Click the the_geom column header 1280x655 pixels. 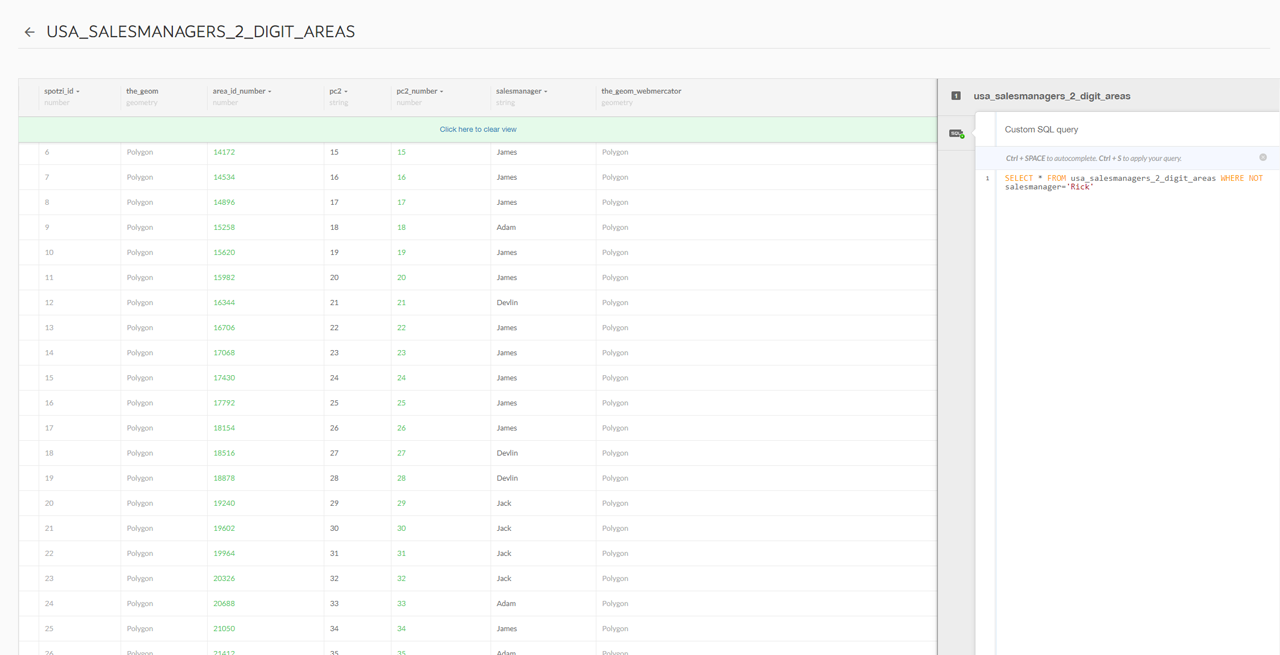pyautogui.click(x=142, y=91)
